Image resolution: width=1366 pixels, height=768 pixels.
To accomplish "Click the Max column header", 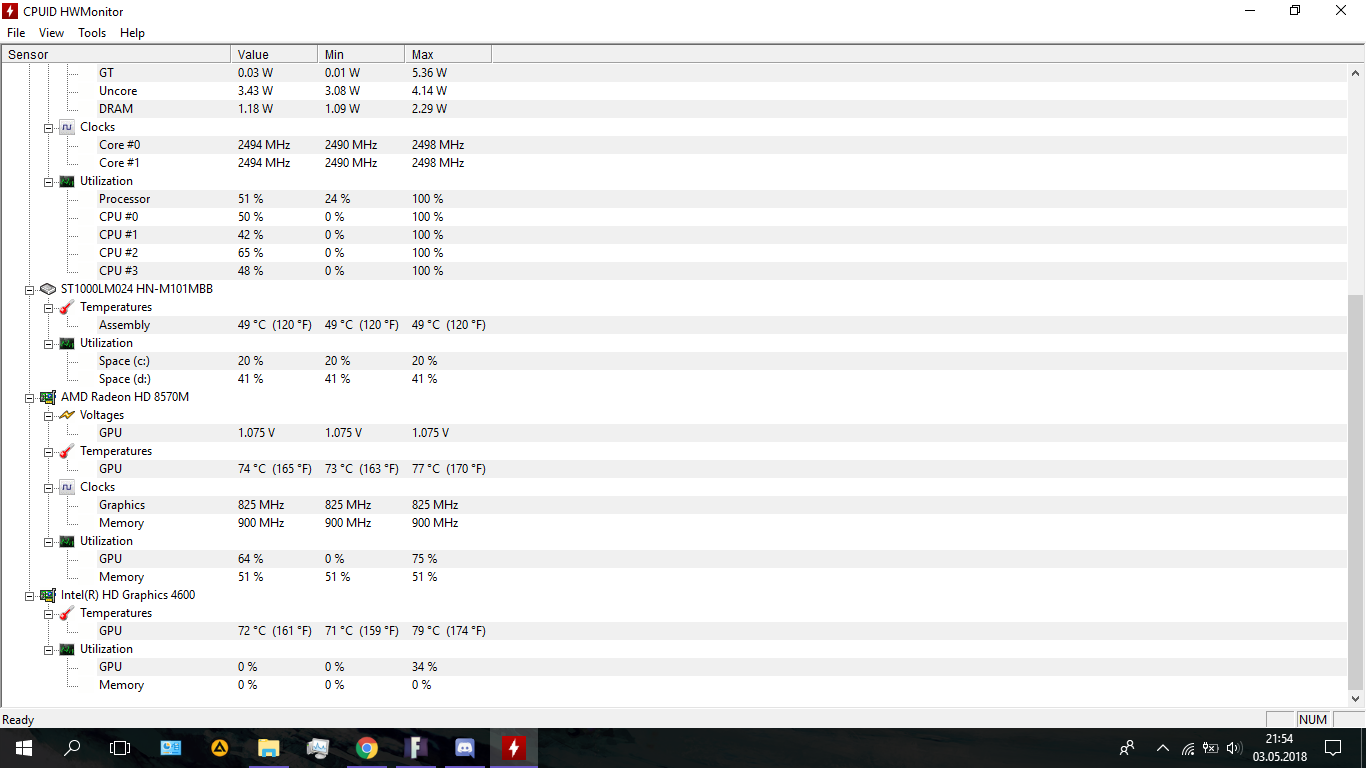I will click(x=448, y=54).
